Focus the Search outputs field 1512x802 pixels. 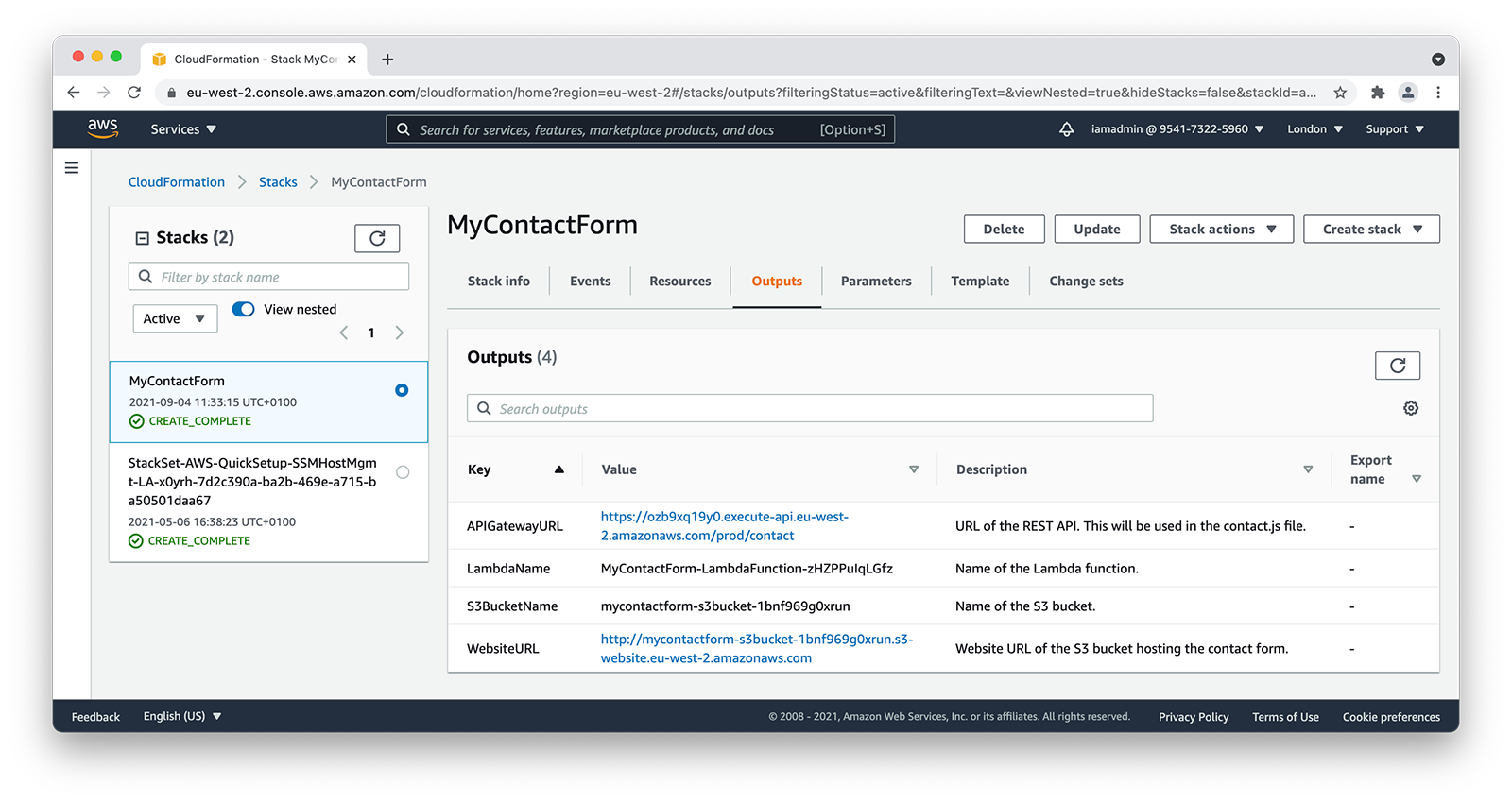(810, 408)
